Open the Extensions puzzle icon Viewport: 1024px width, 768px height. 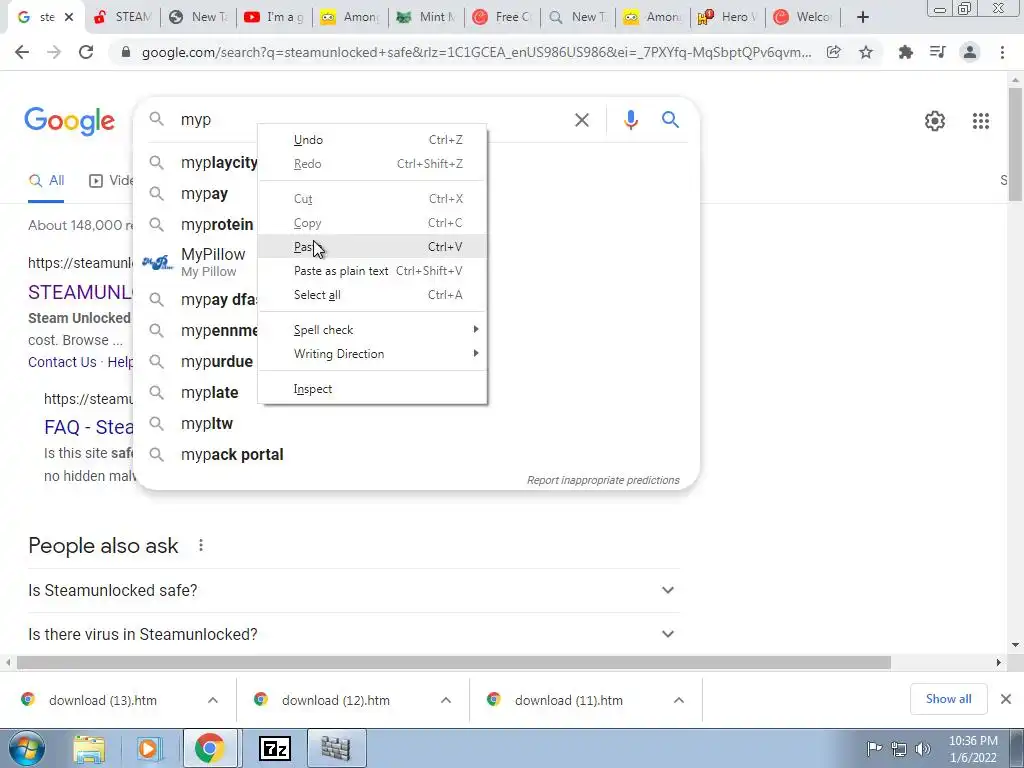[x=905, y=52]
